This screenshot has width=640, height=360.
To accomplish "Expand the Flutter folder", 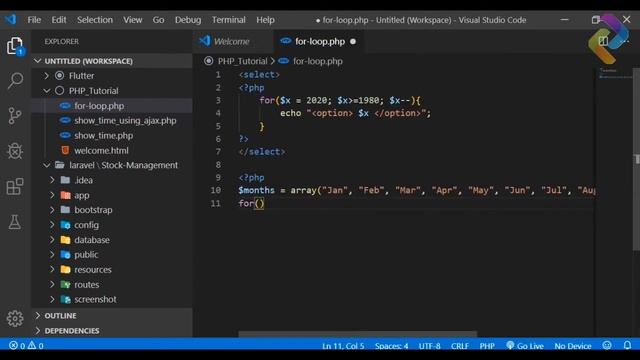I will (47, 76).
